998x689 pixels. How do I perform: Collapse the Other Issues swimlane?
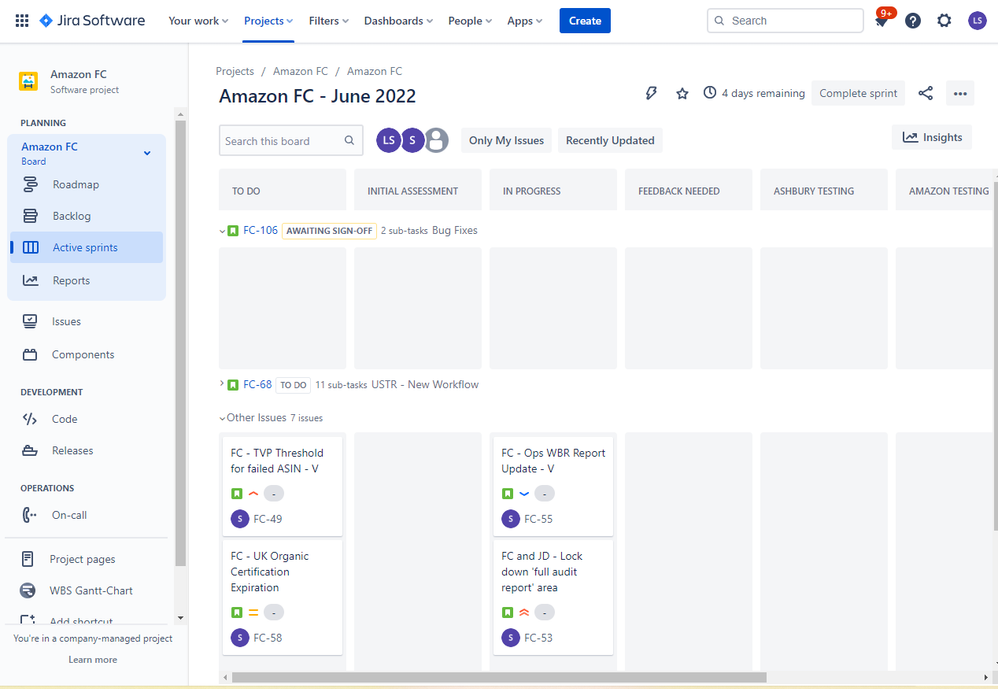(x=222, y=419)
